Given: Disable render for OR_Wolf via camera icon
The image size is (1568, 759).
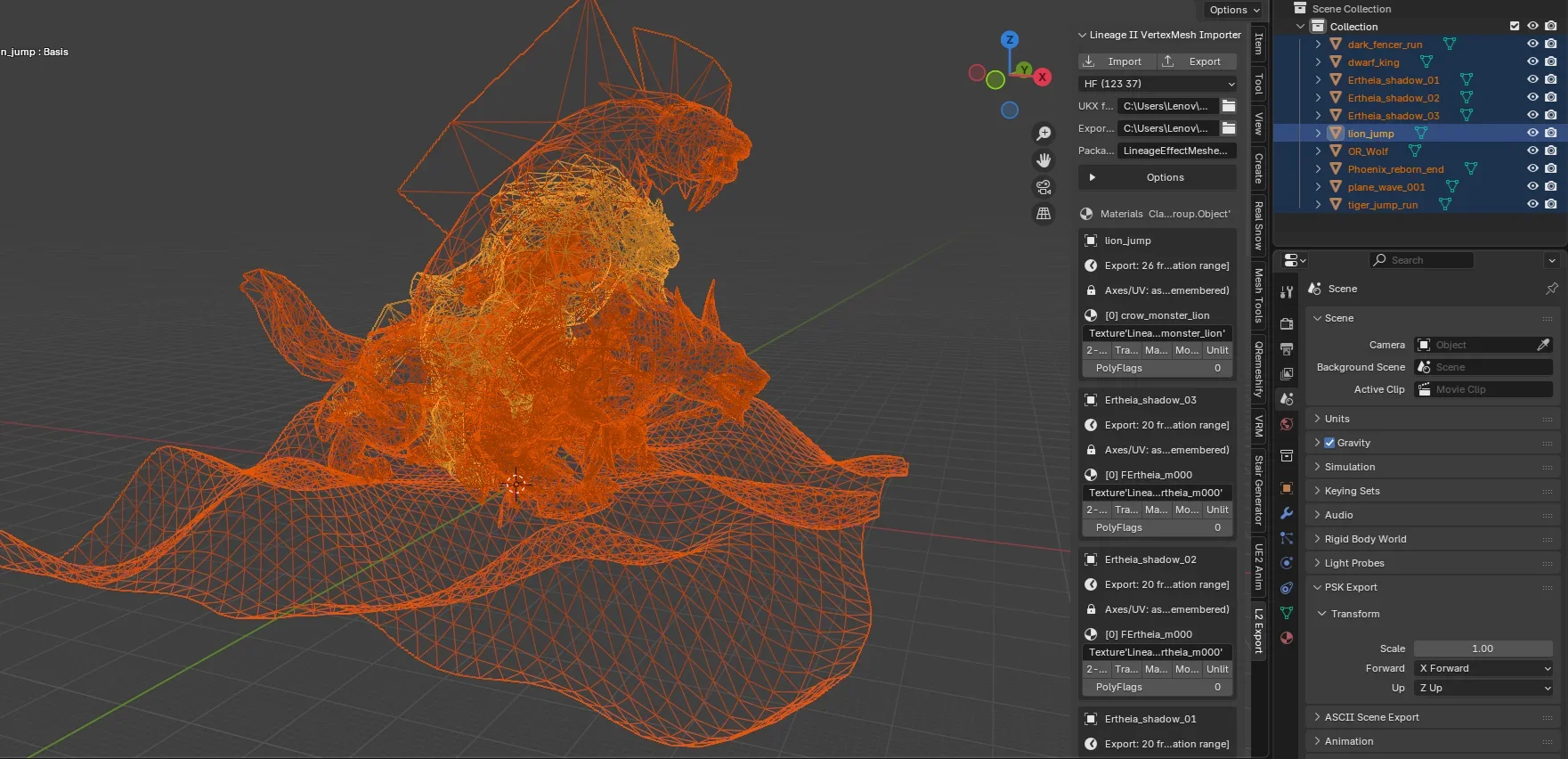Looking at the screenshot, I should coord(1551,151).
